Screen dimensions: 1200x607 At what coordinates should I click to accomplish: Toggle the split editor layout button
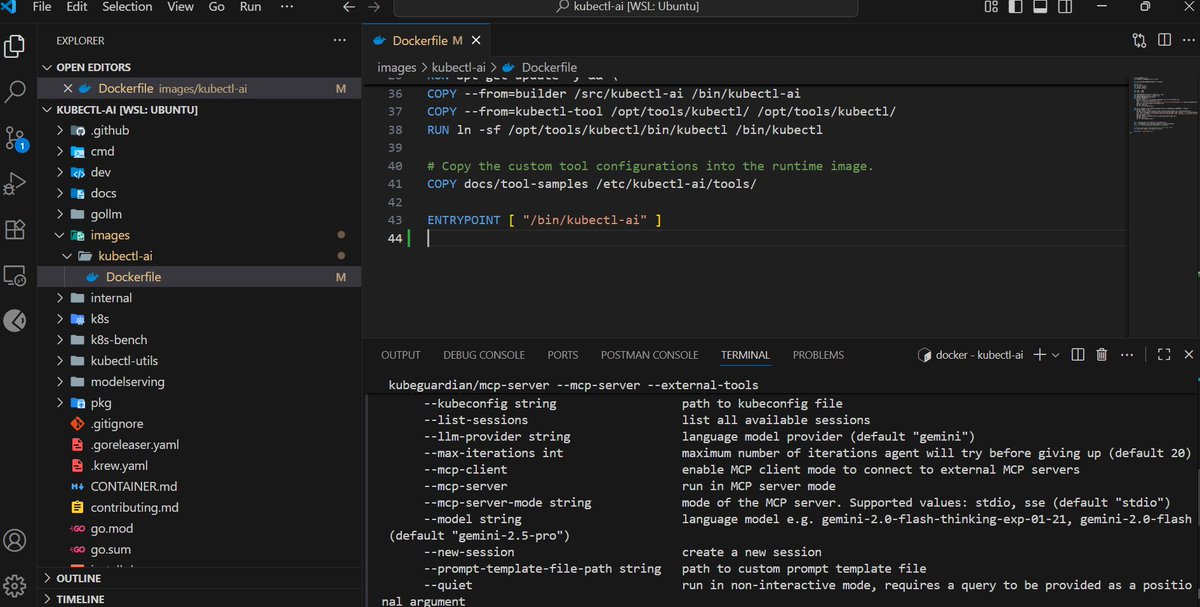coord(1165,40)
